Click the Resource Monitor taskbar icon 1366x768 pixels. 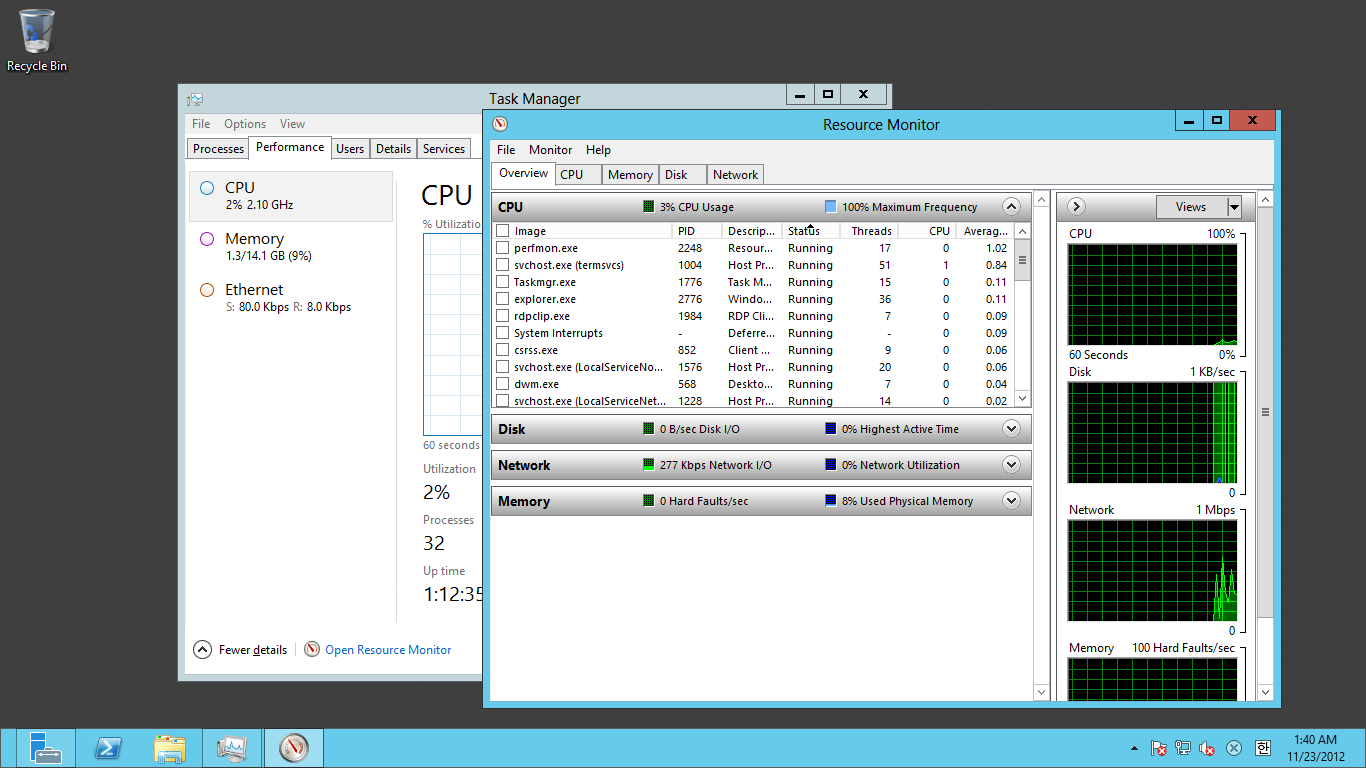click(x=294, y=748)
